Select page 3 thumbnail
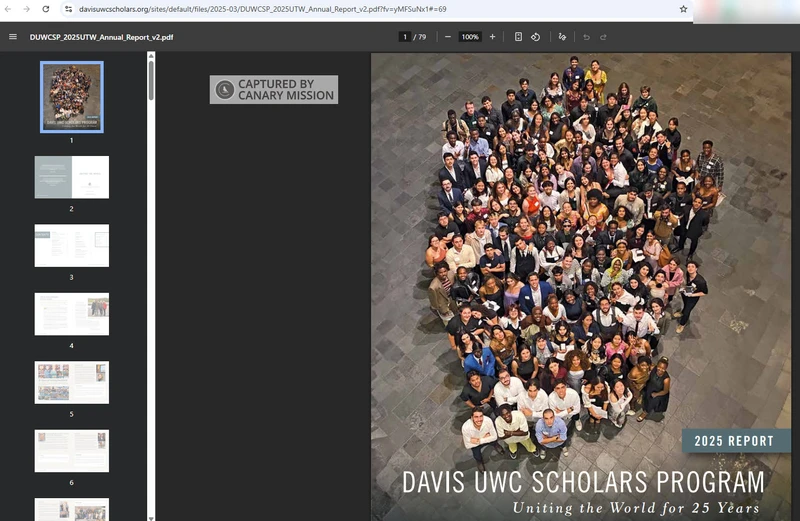 72,245
